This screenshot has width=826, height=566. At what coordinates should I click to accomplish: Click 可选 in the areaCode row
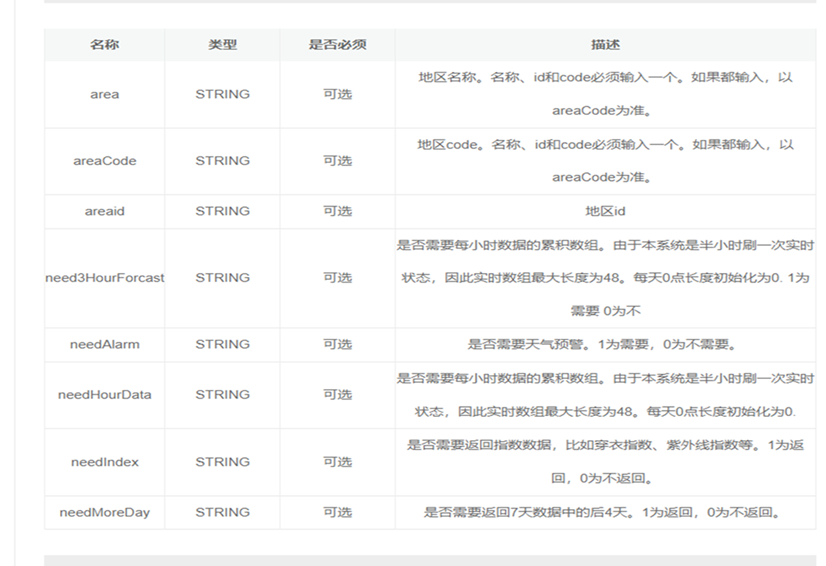coord(337,161)
